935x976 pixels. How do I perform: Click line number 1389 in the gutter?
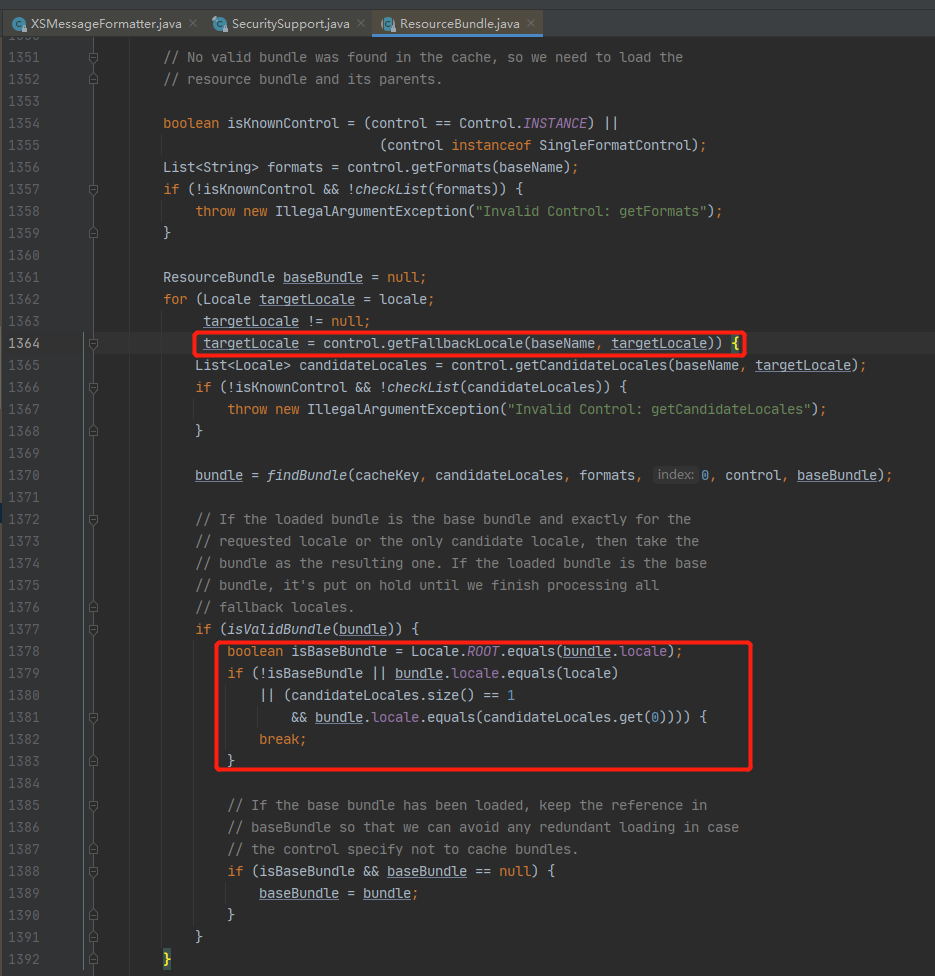(24, 893)
